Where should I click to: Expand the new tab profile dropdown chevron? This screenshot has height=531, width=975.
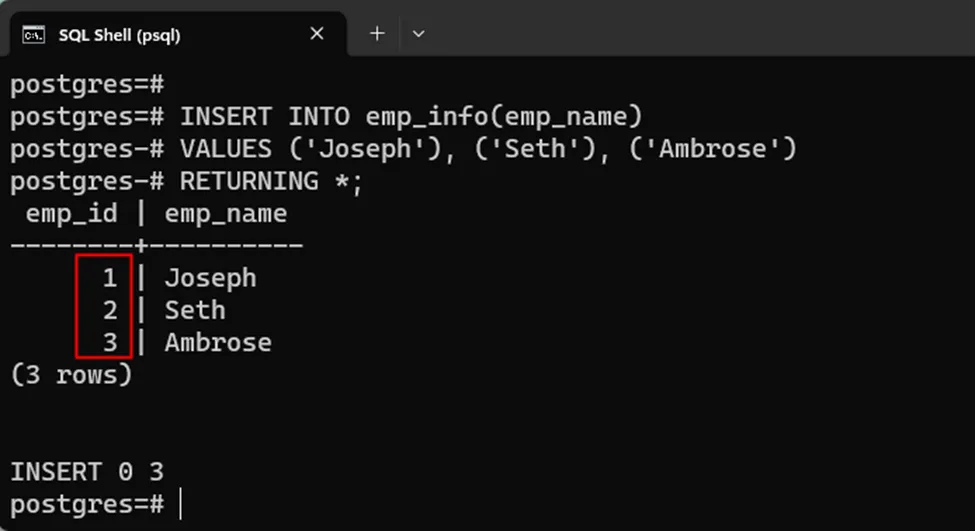pos(419,34)
